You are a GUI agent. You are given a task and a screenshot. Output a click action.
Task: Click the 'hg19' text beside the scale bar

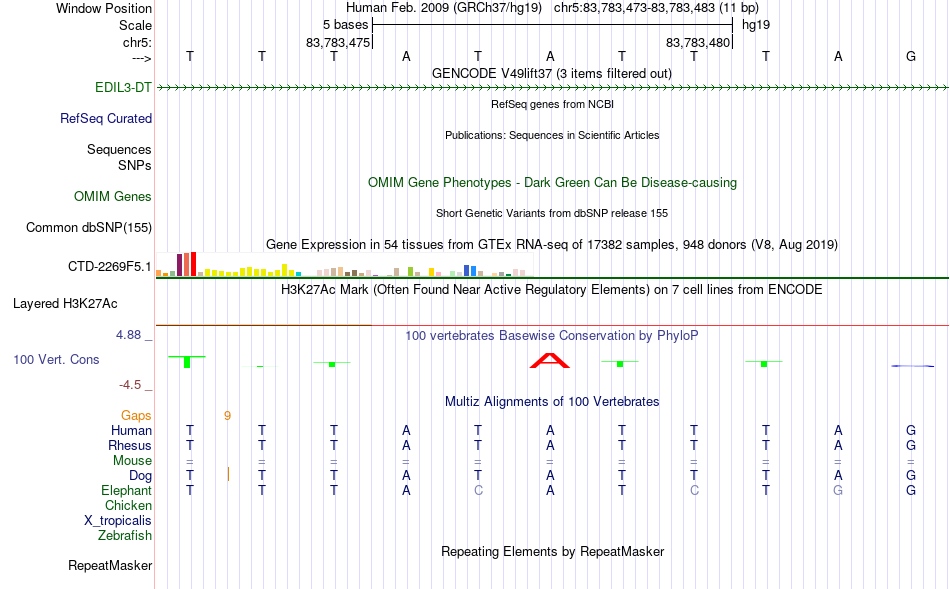(756, 25)
